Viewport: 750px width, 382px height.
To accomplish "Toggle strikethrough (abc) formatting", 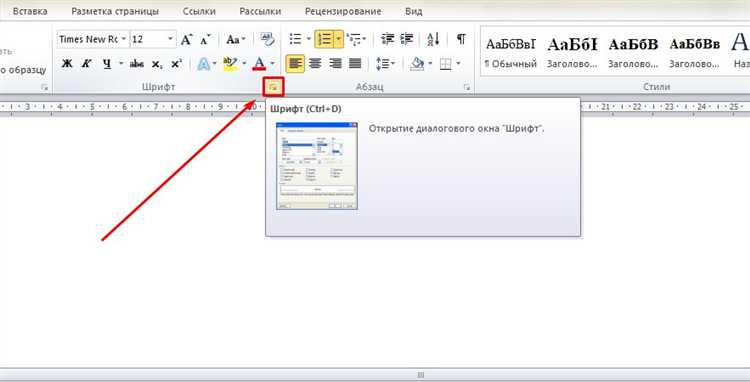I will (137, 63).
